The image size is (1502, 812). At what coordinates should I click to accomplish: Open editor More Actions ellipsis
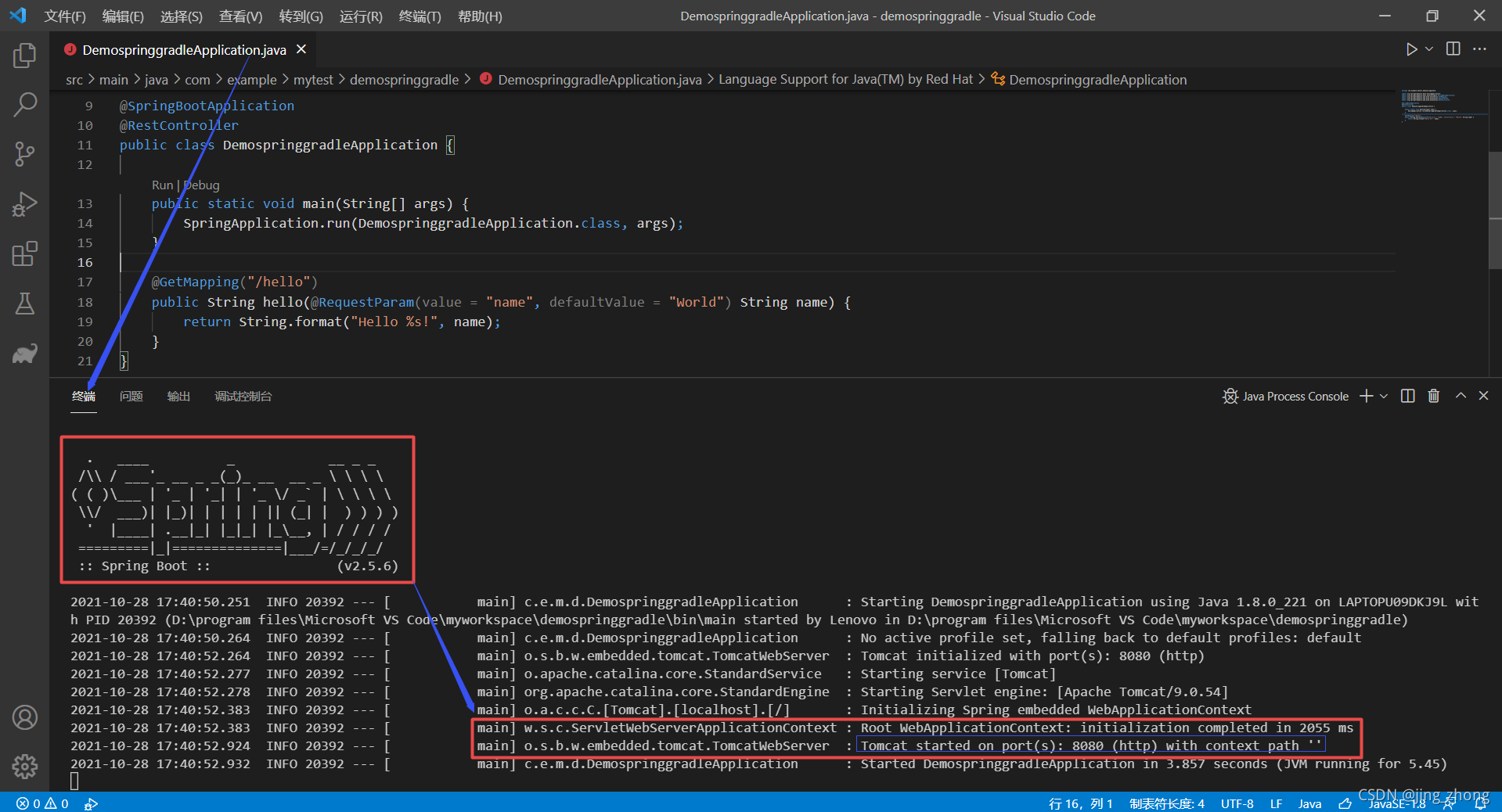1479,49
